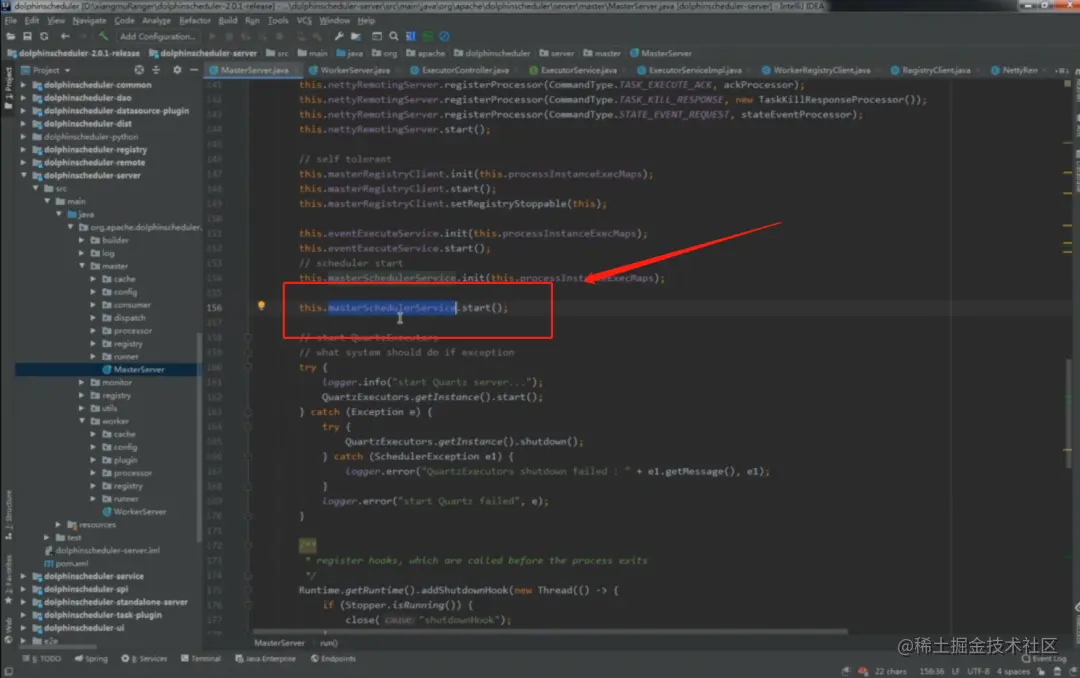Screen dimensions: 1080x678
Task: Click dolphinscheduler-server breadcrumb
Action: click(x=202, y=53)
